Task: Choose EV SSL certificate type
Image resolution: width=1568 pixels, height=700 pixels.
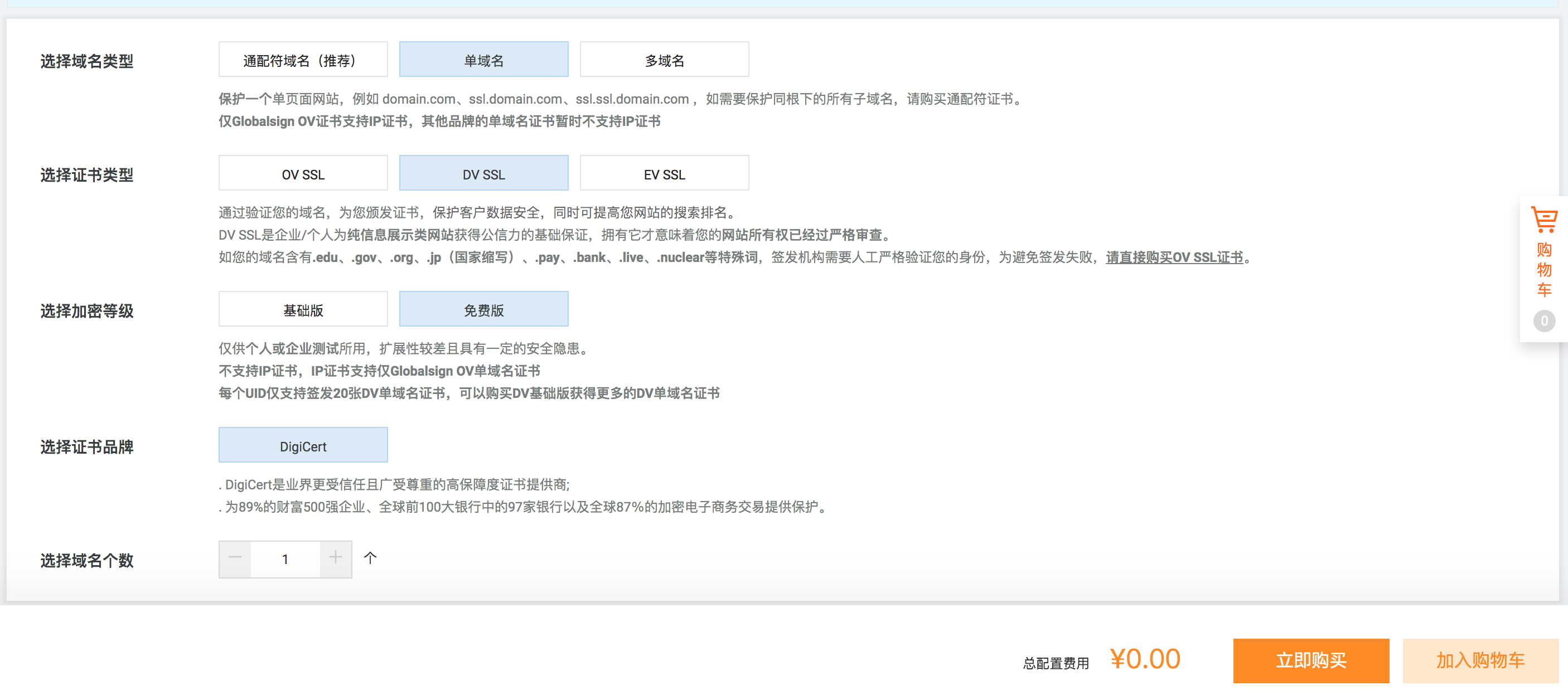Action: click(664, 174)
